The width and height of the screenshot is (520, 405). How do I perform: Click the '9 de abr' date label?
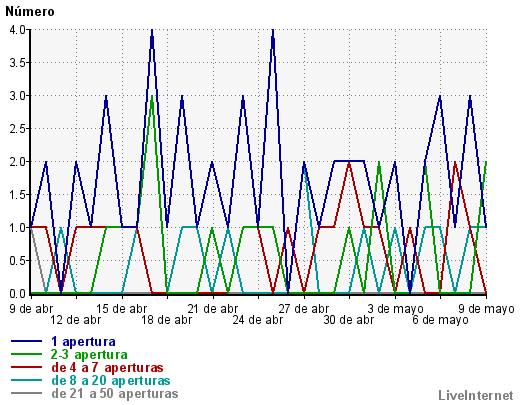(31, 309)
